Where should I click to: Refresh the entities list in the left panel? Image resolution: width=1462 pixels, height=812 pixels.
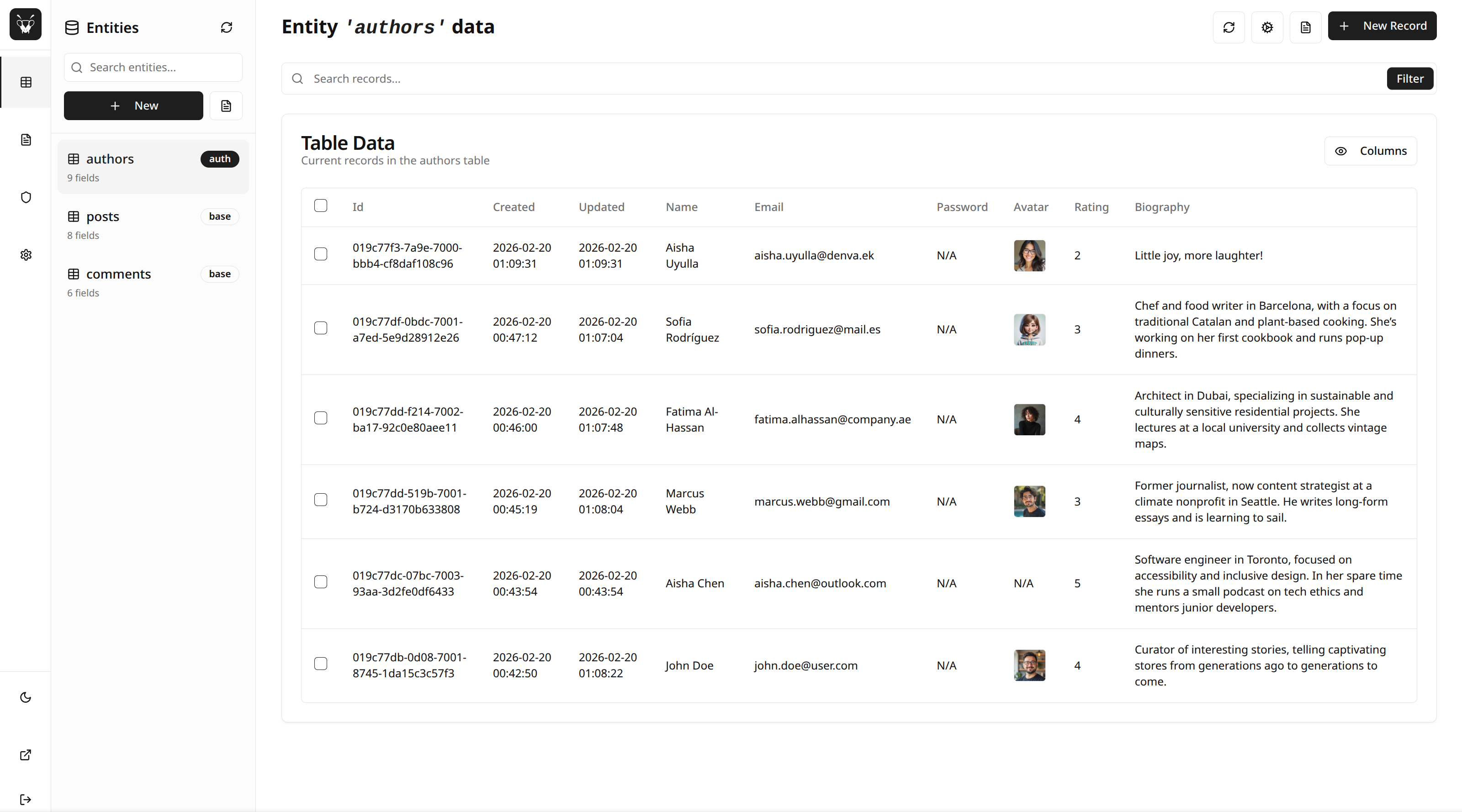[226, 26]
